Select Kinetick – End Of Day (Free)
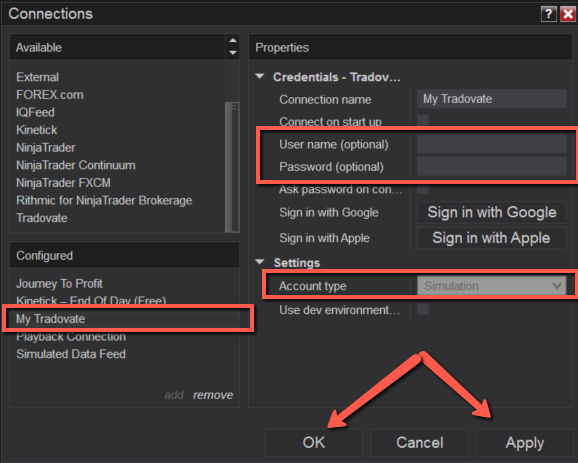Viewport: 578px width, 463px height. [91, 301]
